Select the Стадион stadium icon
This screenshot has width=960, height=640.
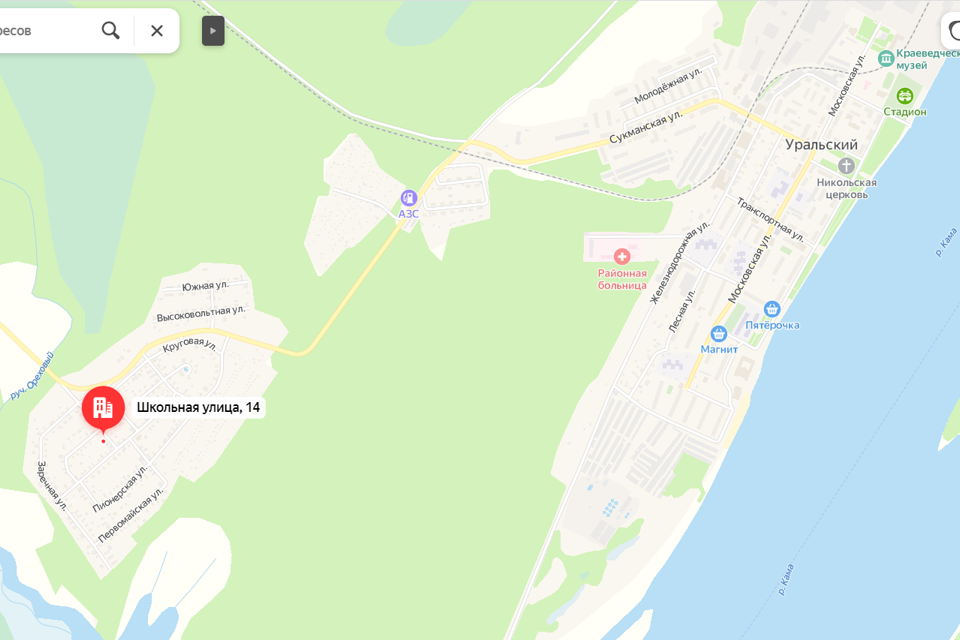[904, 96]
